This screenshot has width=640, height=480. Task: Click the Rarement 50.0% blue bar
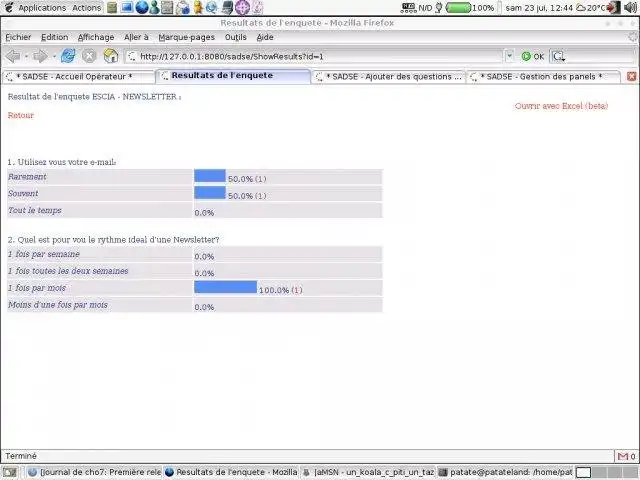(x=210, y=176)
